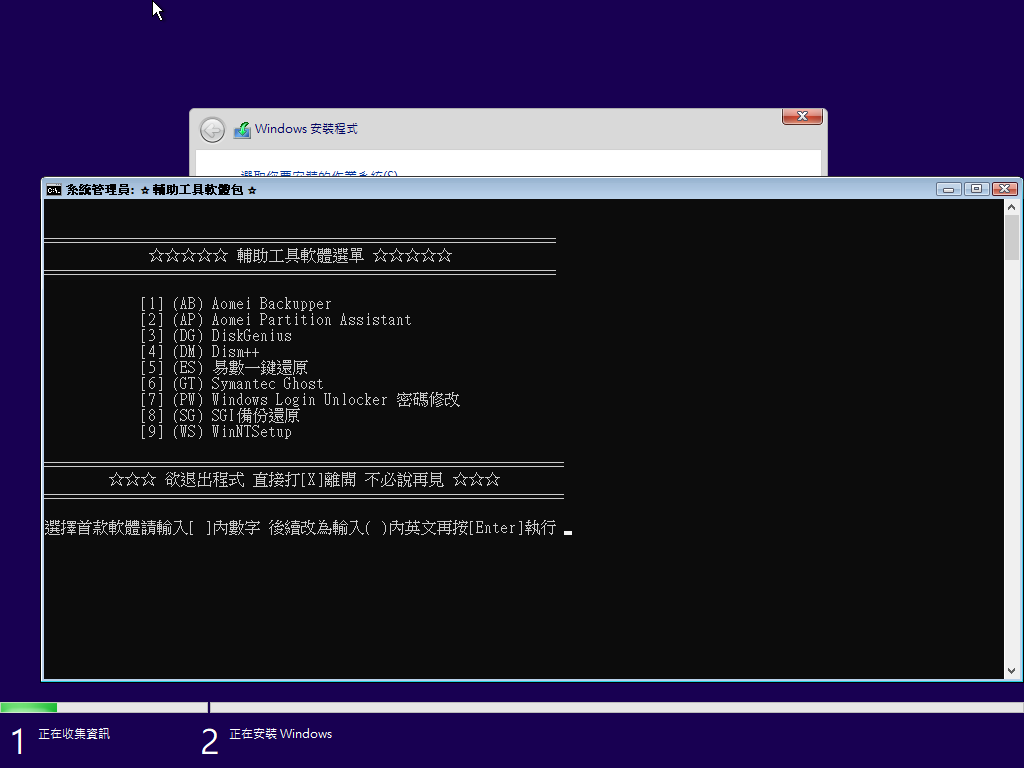Click the console scrollbar up arrow
Screen dimensions: 1024x768
coord(1011,207)
